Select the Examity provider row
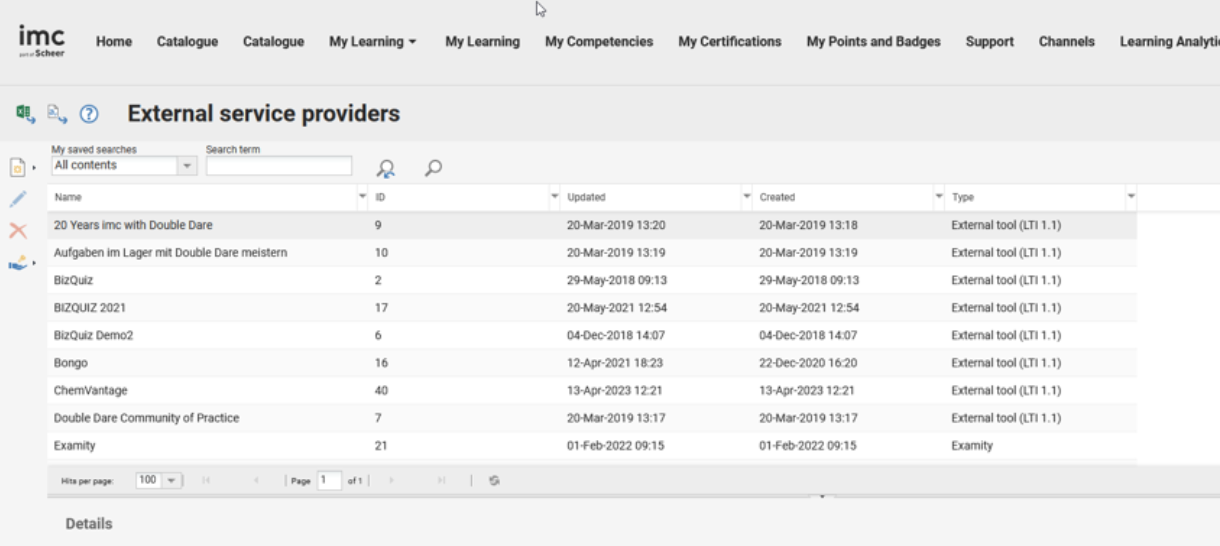1220x546 pixels. pos(75,446)
